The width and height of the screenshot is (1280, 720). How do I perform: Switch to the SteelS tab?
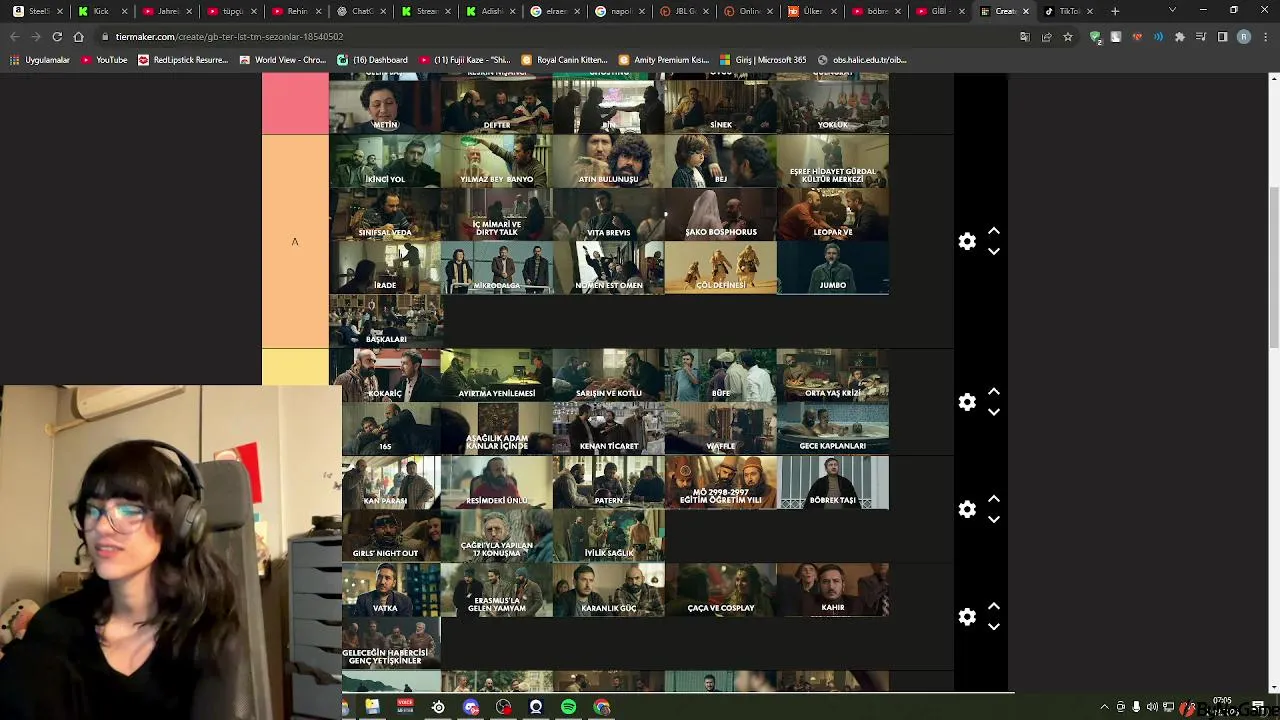tap(36, 11)
